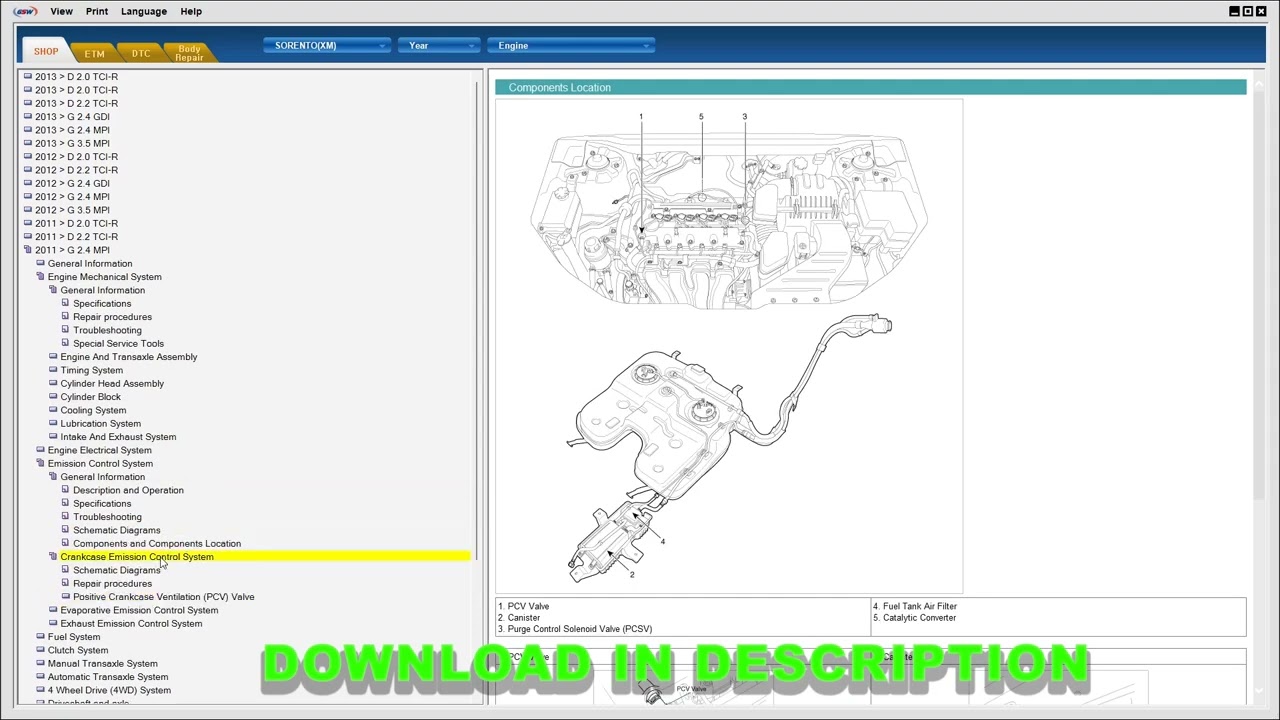Click '3. Purge Control Solenoid Valve (PCSV)' text
The image size is (1280, 720).
click(x=574, y=629)
